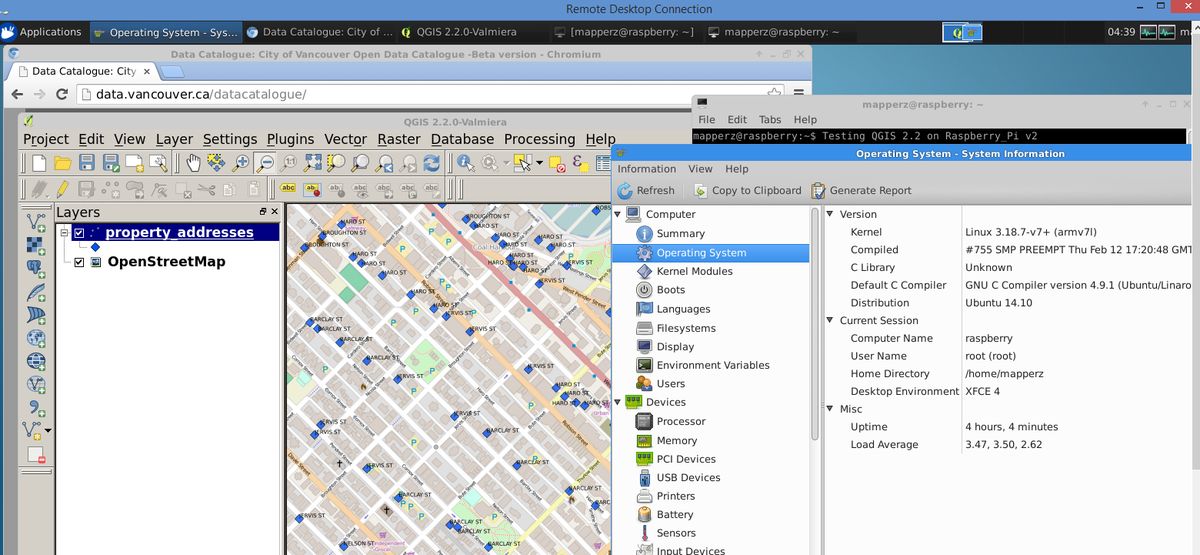Save the QGIS project with the floppy icon
The height and width of the screenshot is (555, 1200).
pos(87,162)
